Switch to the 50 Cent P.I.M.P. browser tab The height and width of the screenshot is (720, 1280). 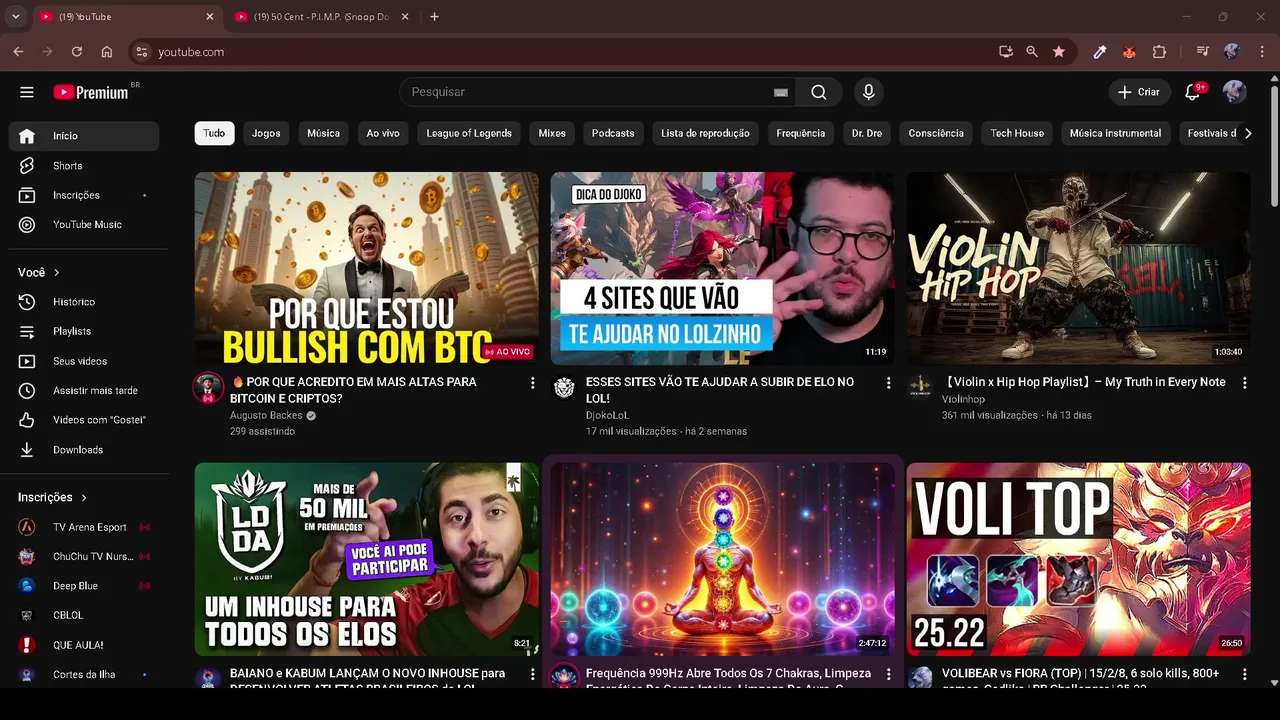point(320,17)
